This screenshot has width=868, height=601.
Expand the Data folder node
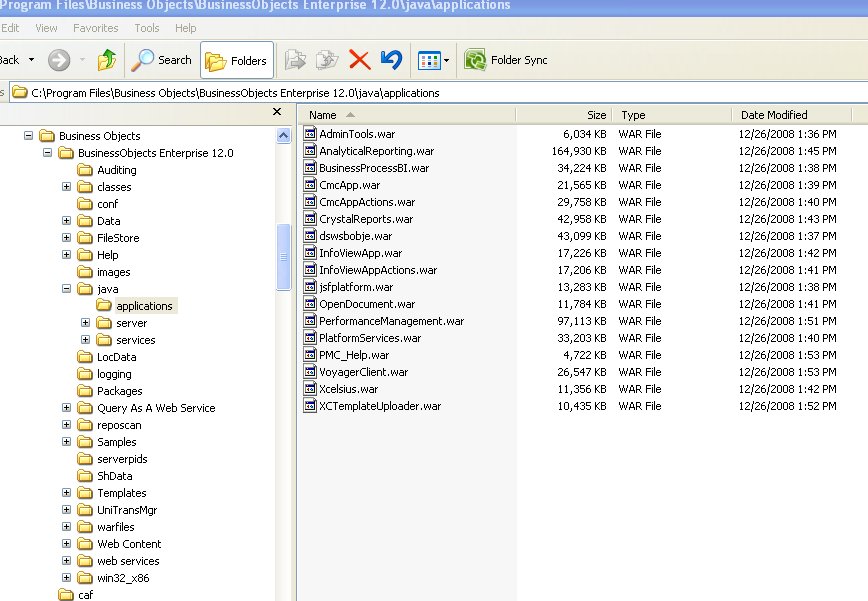pos(66,221)
